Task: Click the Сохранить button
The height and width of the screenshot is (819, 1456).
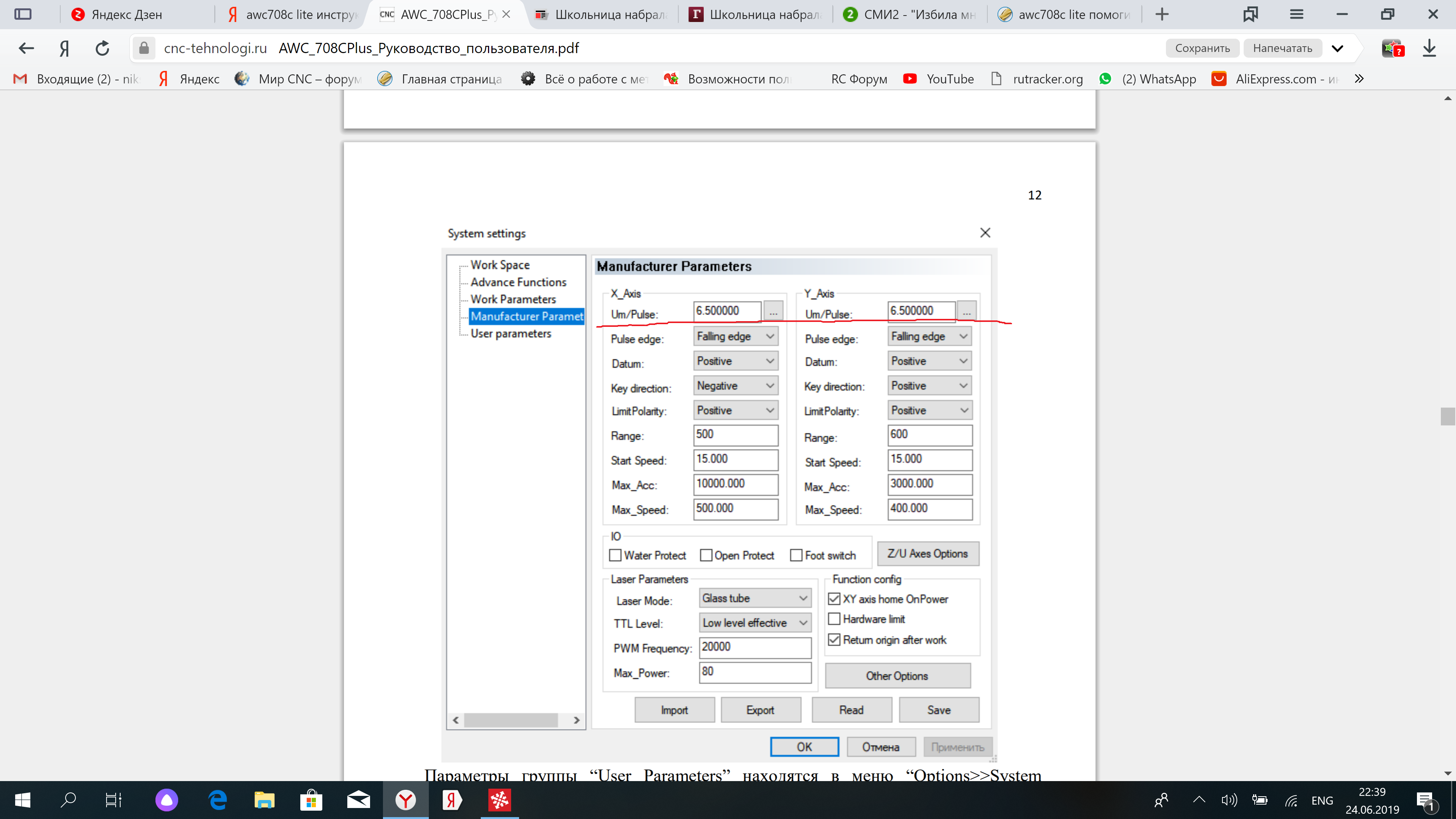Action: (x=1202, y=48)
